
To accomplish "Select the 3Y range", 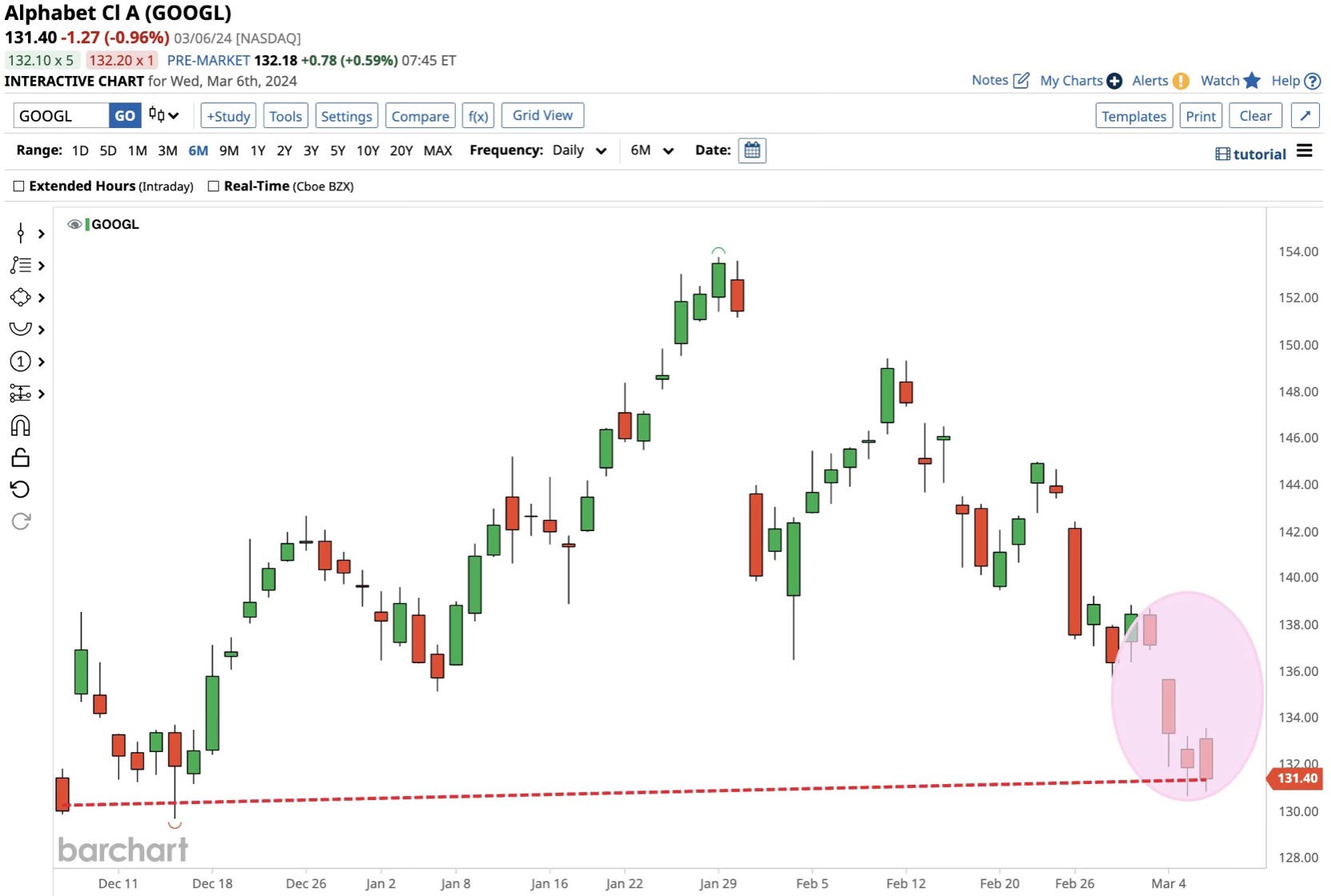I will click(x=311, y=150).
